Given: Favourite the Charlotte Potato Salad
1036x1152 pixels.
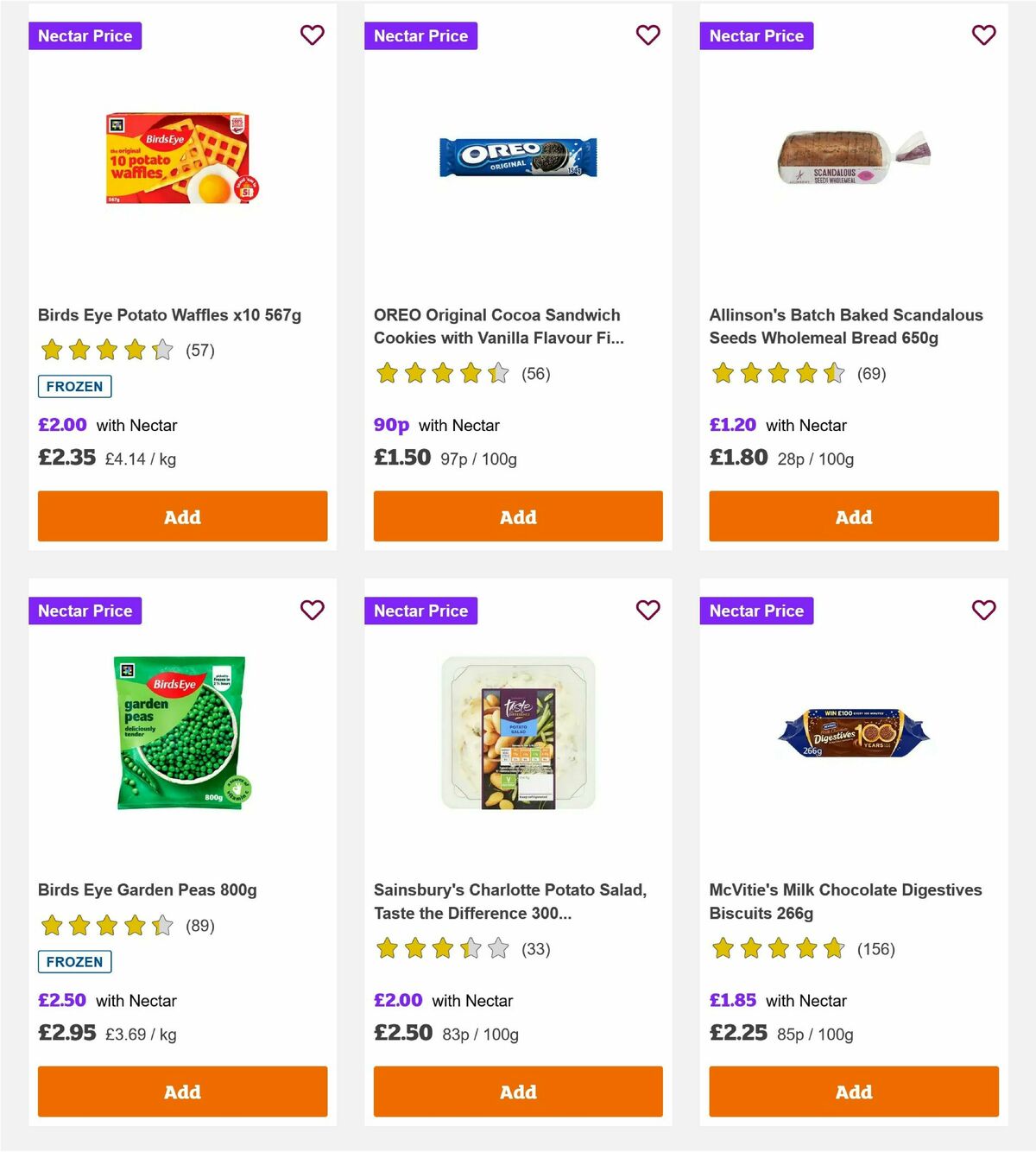Looking at the screenshot, I should click(x=647, y=611).
